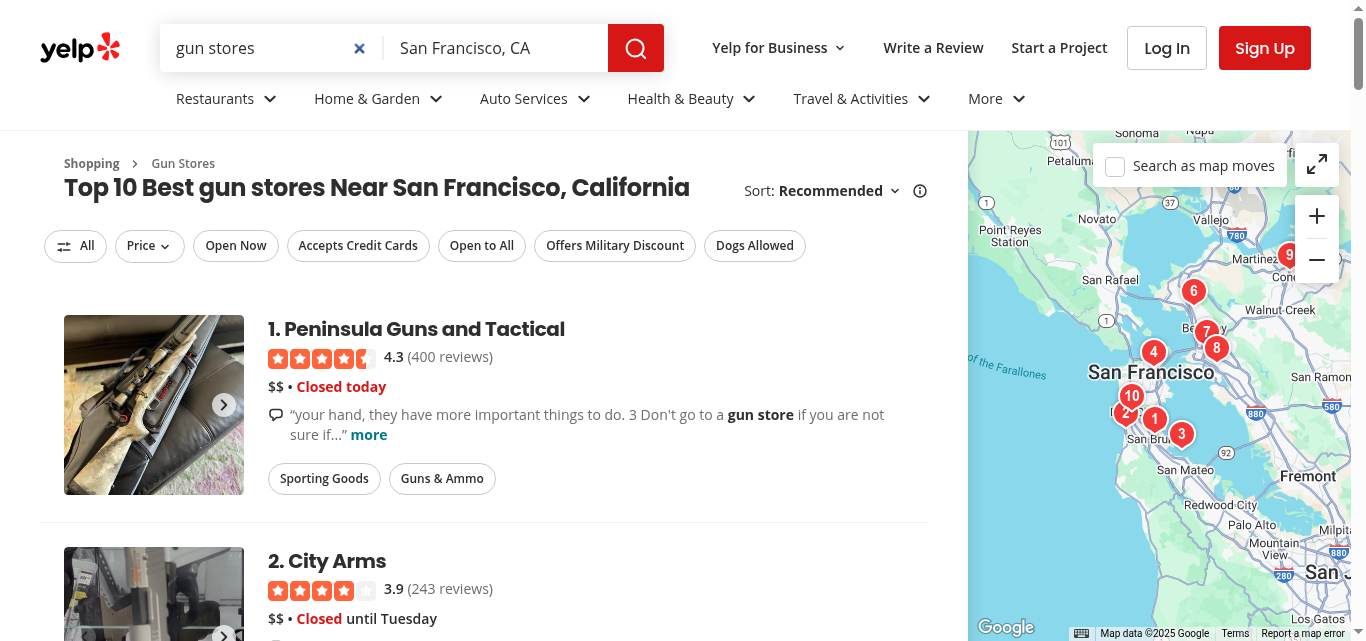Open the Sort Recommended dropdown

839,191
